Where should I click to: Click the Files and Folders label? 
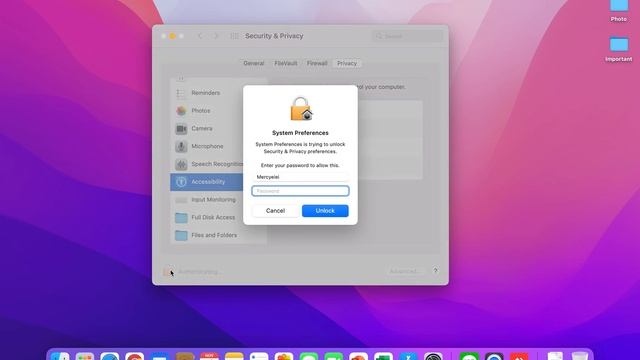click(x=214, y=235)
